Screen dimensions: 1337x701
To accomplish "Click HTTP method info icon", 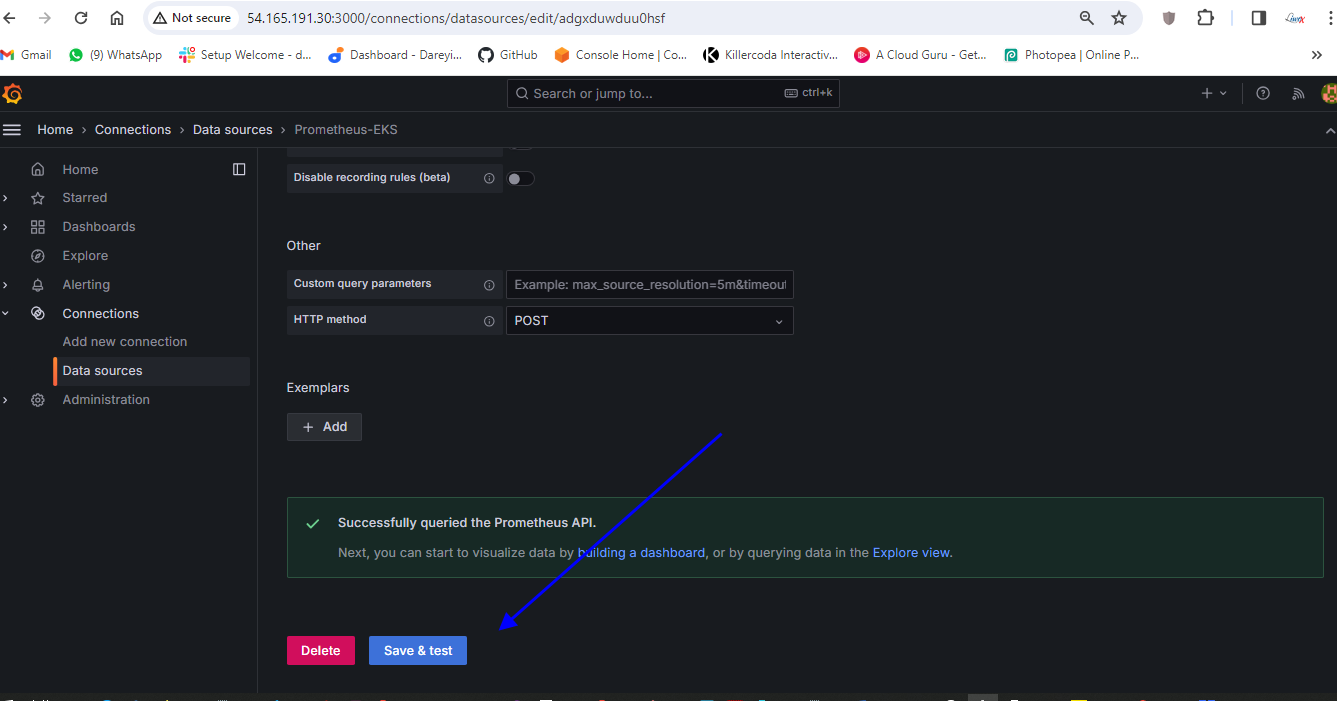I will pos(489,321).
